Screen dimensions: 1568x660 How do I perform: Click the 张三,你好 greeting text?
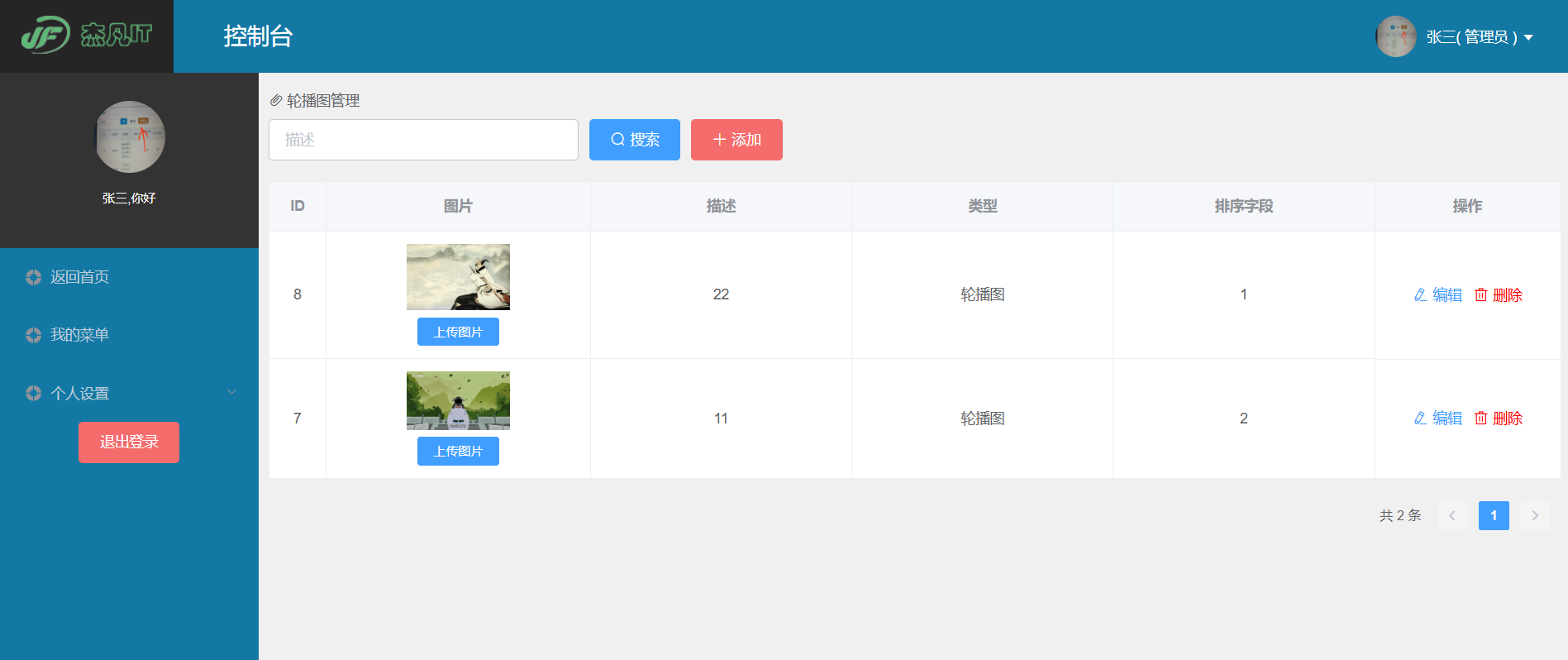coord(129,198)
